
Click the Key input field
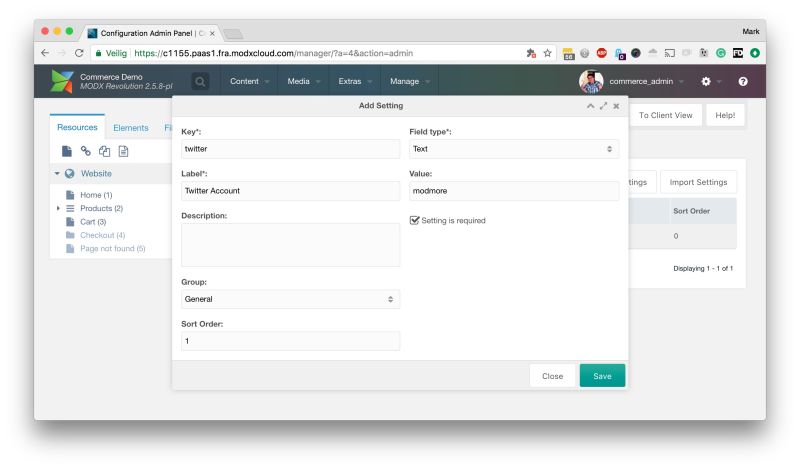pyautogui.click(x=290, y=149)
